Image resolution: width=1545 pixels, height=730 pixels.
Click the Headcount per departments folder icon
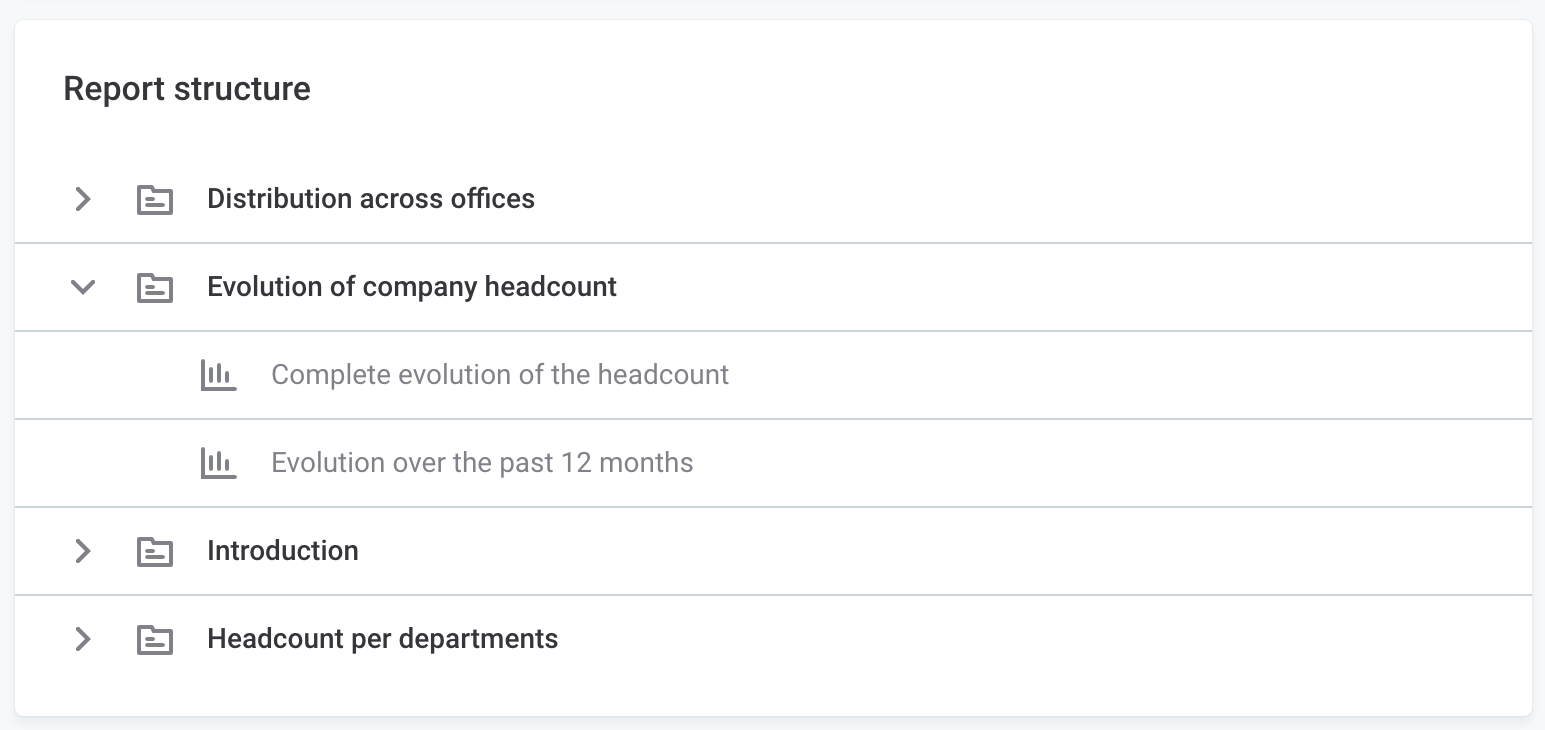(155, 639)
